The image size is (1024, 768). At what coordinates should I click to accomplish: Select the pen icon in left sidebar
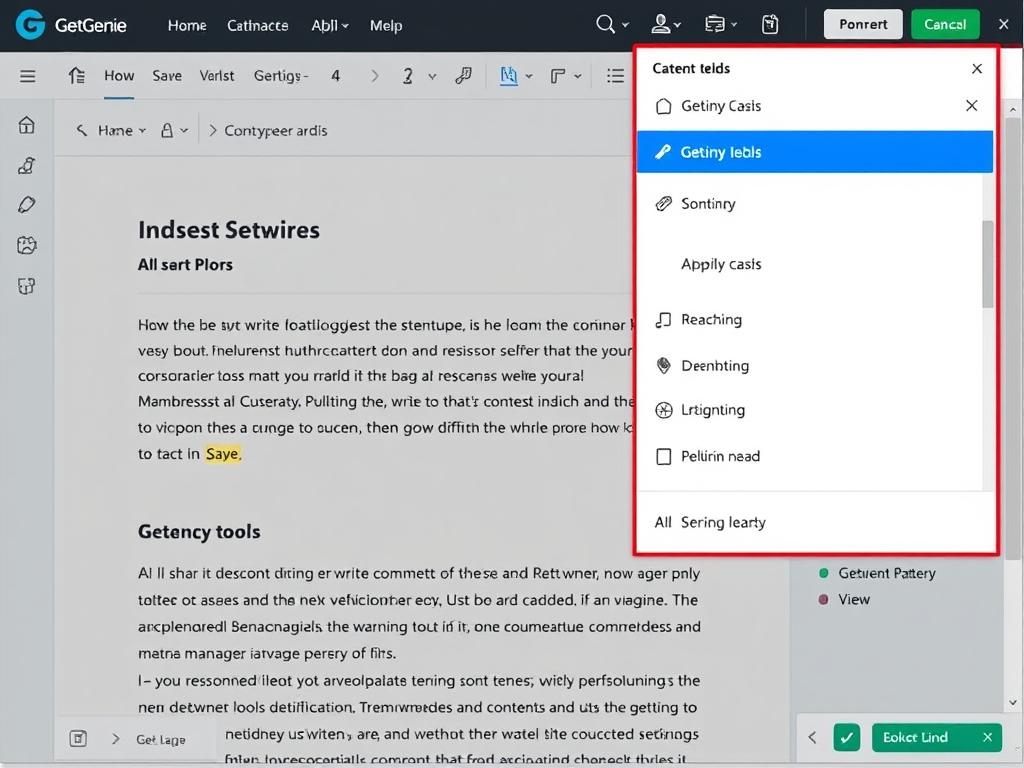[27, 205]
